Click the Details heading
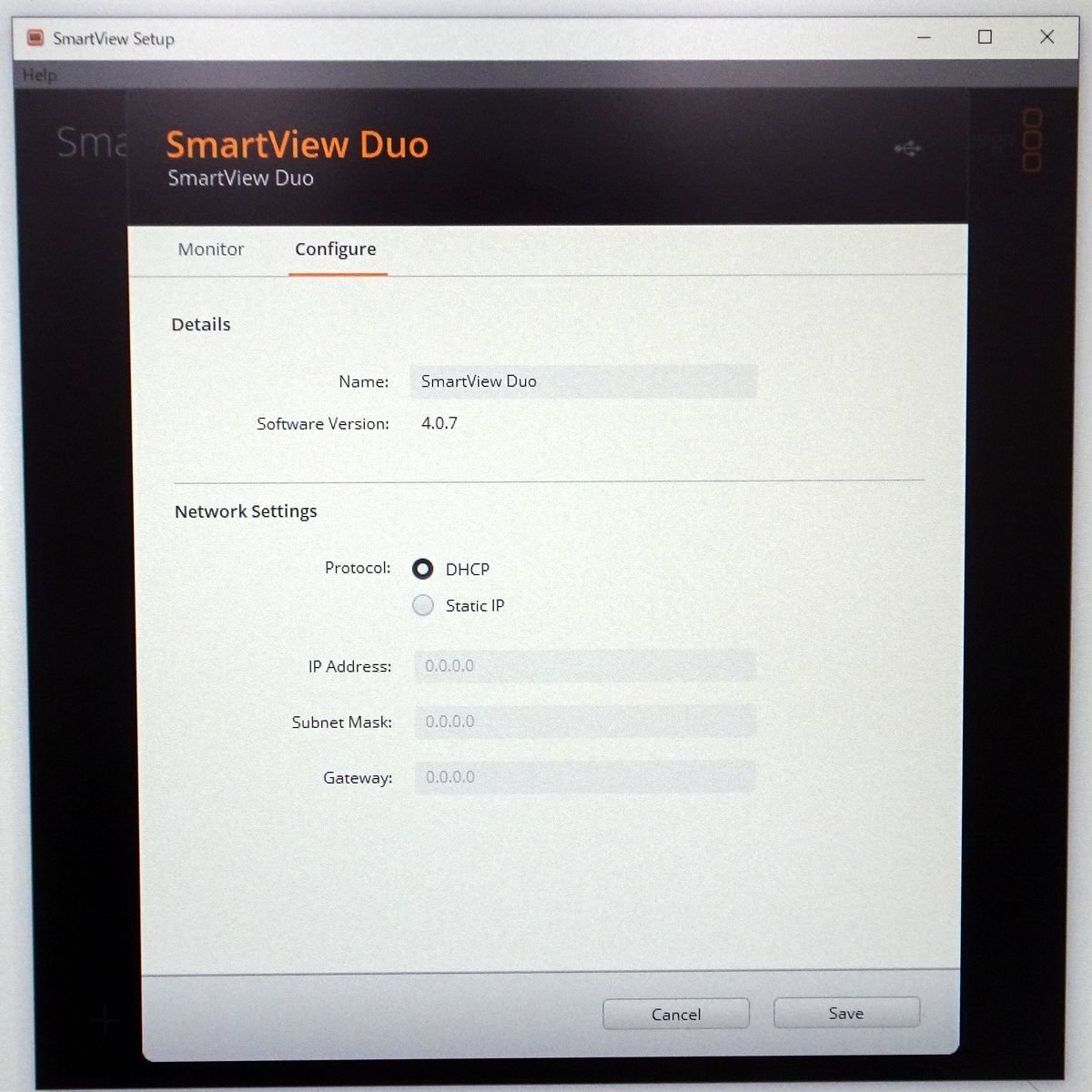 pos(201,325)
